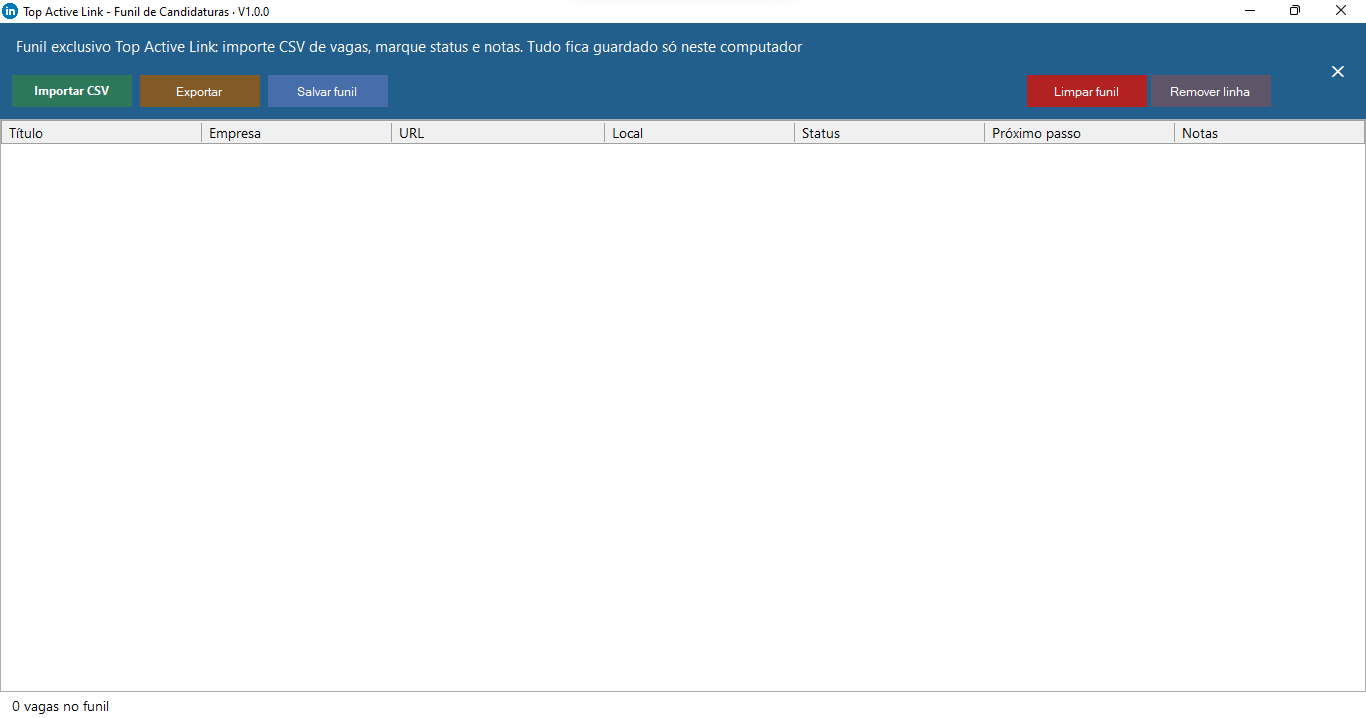The width and height of the screenshot is (1366, 718).
Task: Click the banner text 'Funil exclusivo Top Active Link'
Action: 116,47
